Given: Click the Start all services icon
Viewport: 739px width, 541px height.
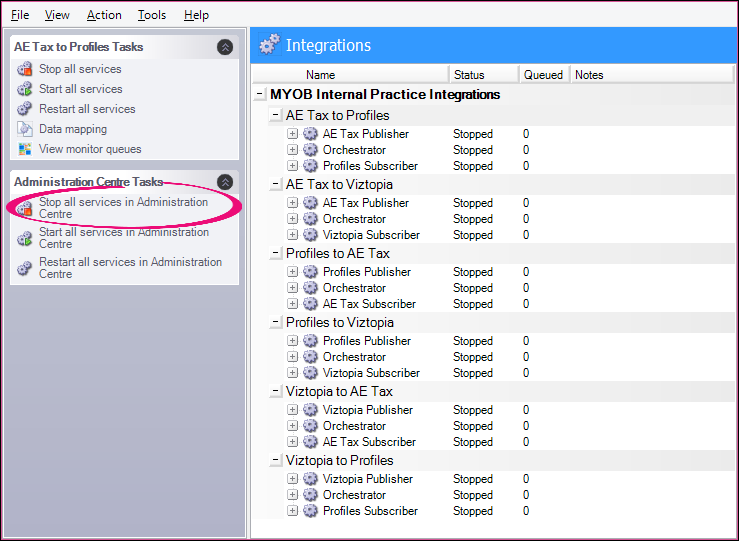Looking at the screenshot, I should [25, 89].
